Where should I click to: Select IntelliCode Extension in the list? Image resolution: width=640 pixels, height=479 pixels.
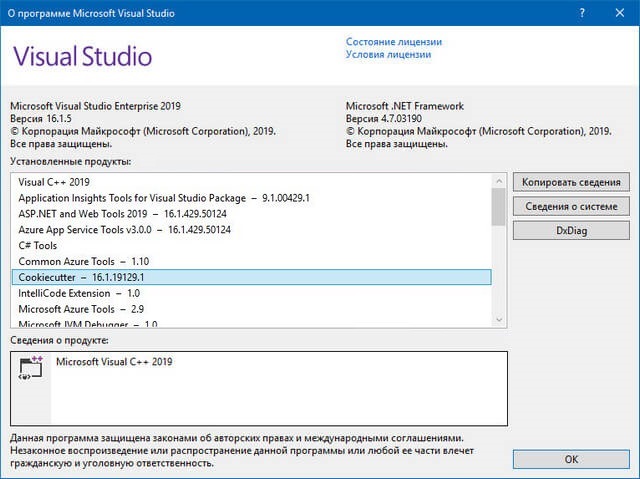pyautogui.click(x=79, y=293)
